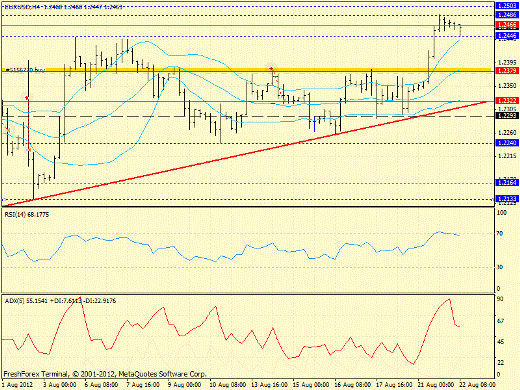Click the RSI(14) 68.1775 indicator label
520x390 pixels.
coord(27,215)
